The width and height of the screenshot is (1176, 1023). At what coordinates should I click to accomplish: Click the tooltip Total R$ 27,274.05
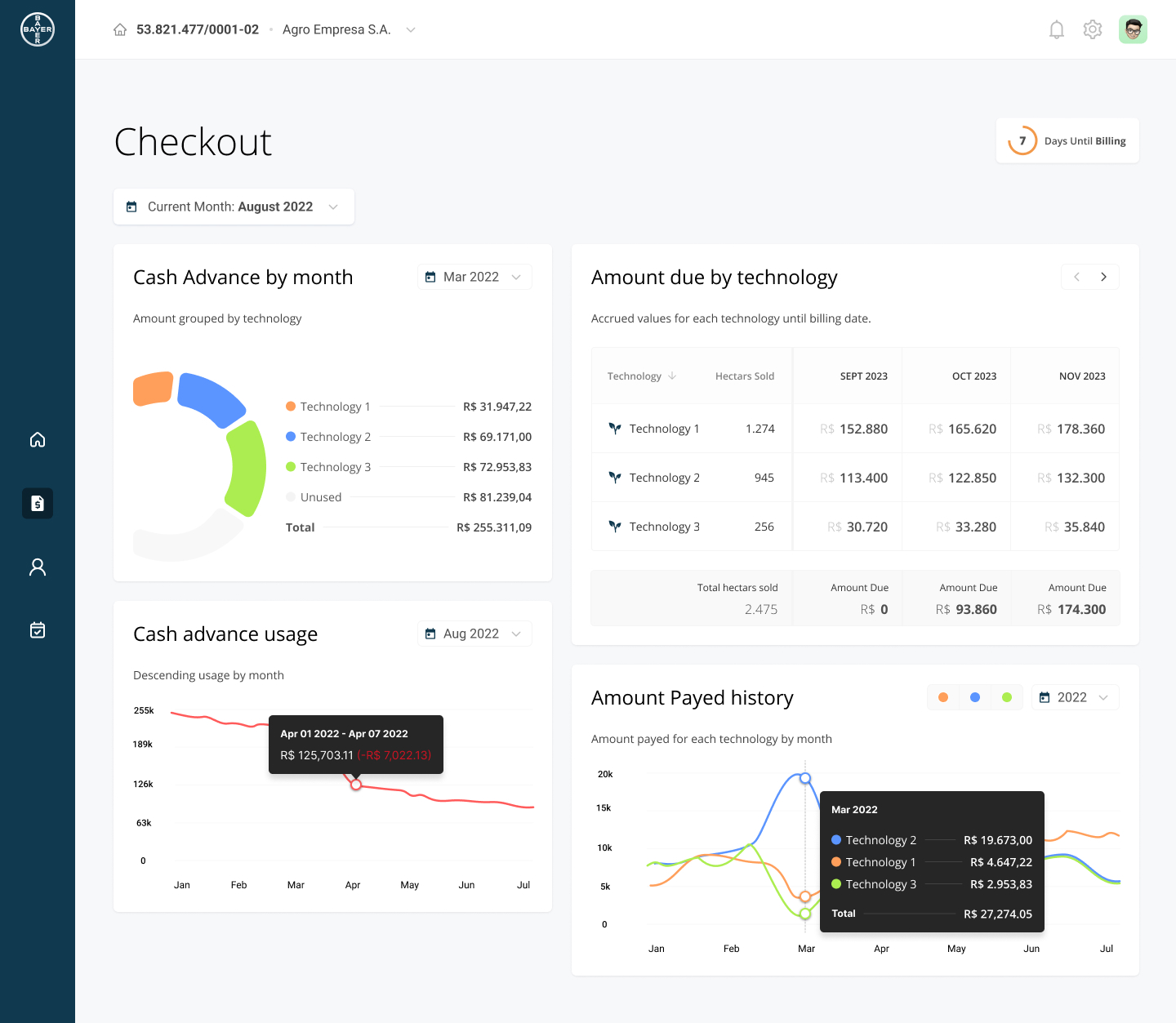998,914
